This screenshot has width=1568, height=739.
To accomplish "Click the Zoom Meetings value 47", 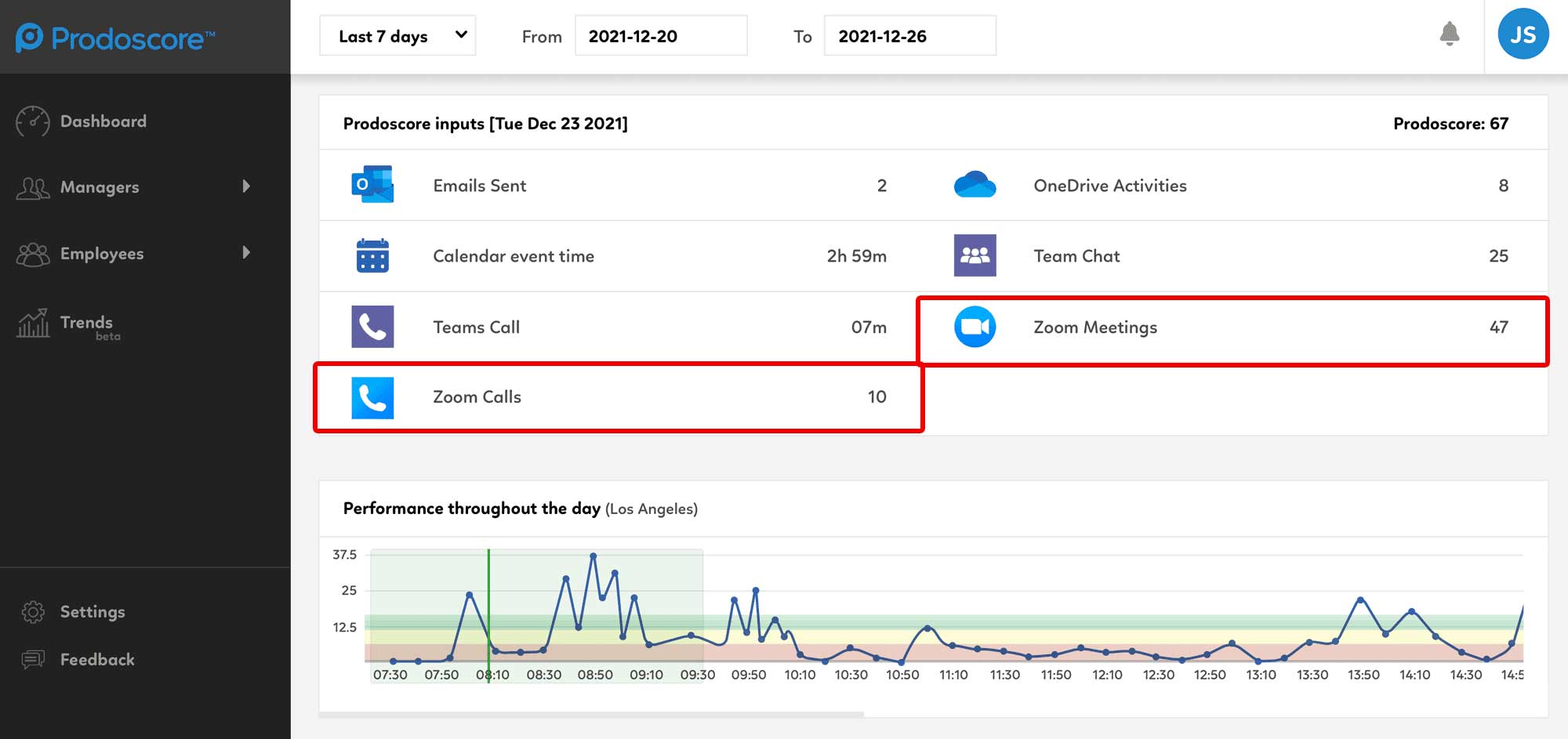I will [1499, 328].
